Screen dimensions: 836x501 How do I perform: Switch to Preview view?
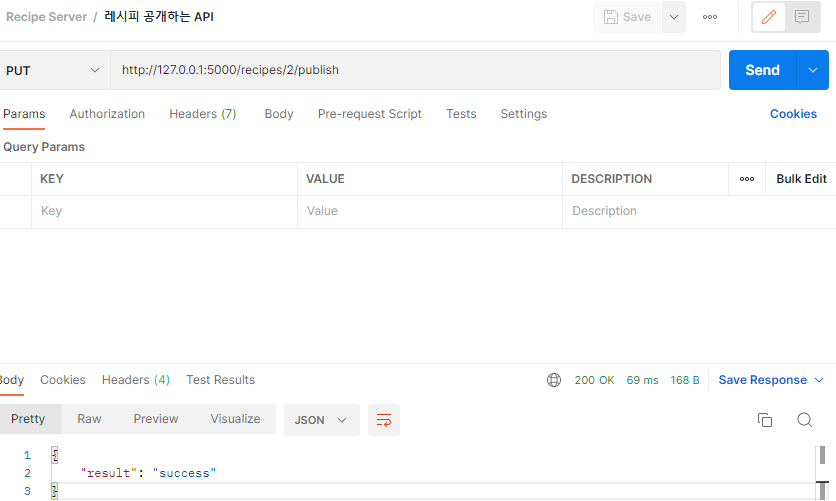coord(156,419)
